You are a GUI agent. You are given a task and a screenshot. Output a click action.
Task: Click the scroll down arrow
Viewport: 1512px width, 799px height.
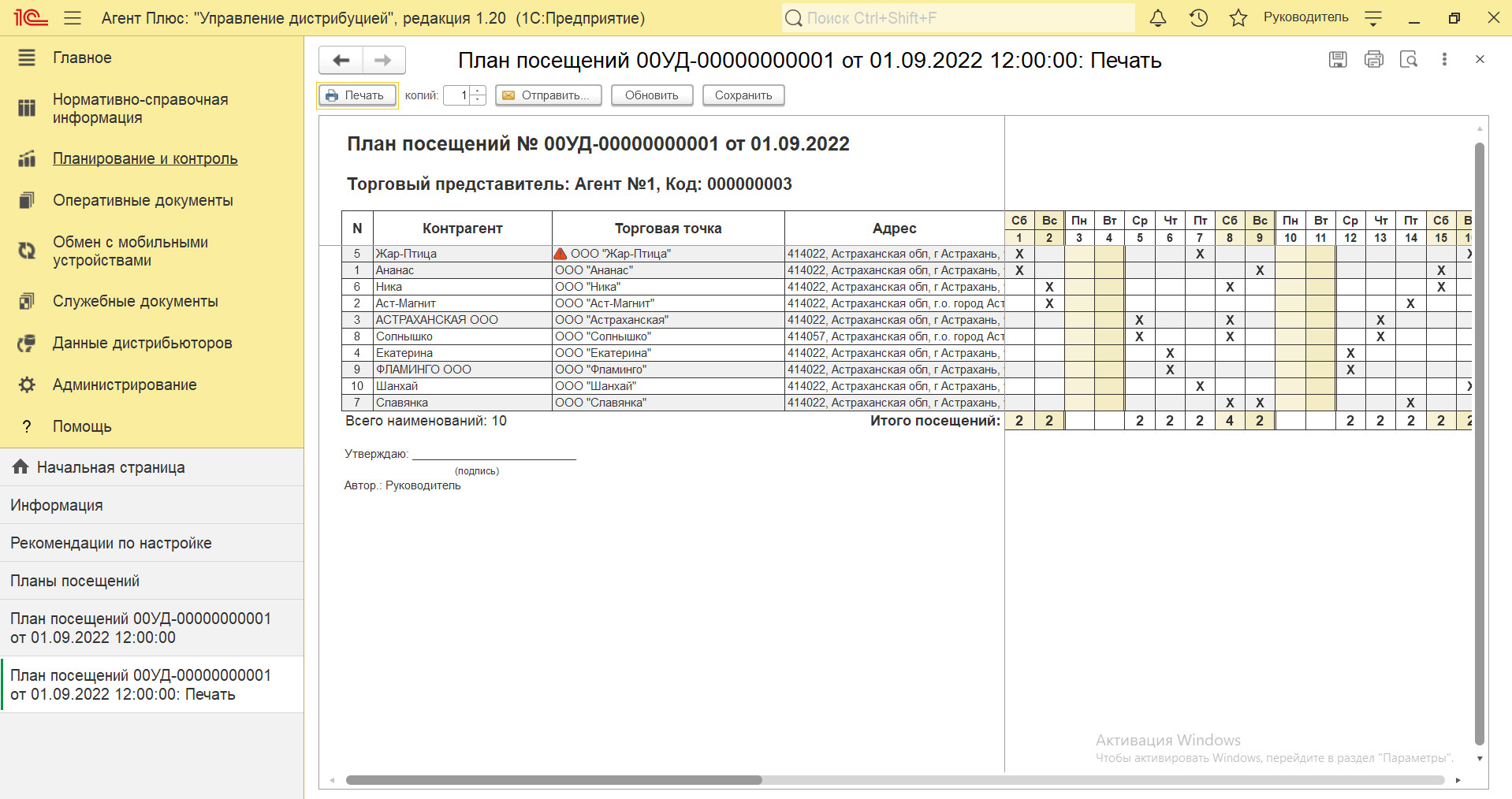(1480, 758)
